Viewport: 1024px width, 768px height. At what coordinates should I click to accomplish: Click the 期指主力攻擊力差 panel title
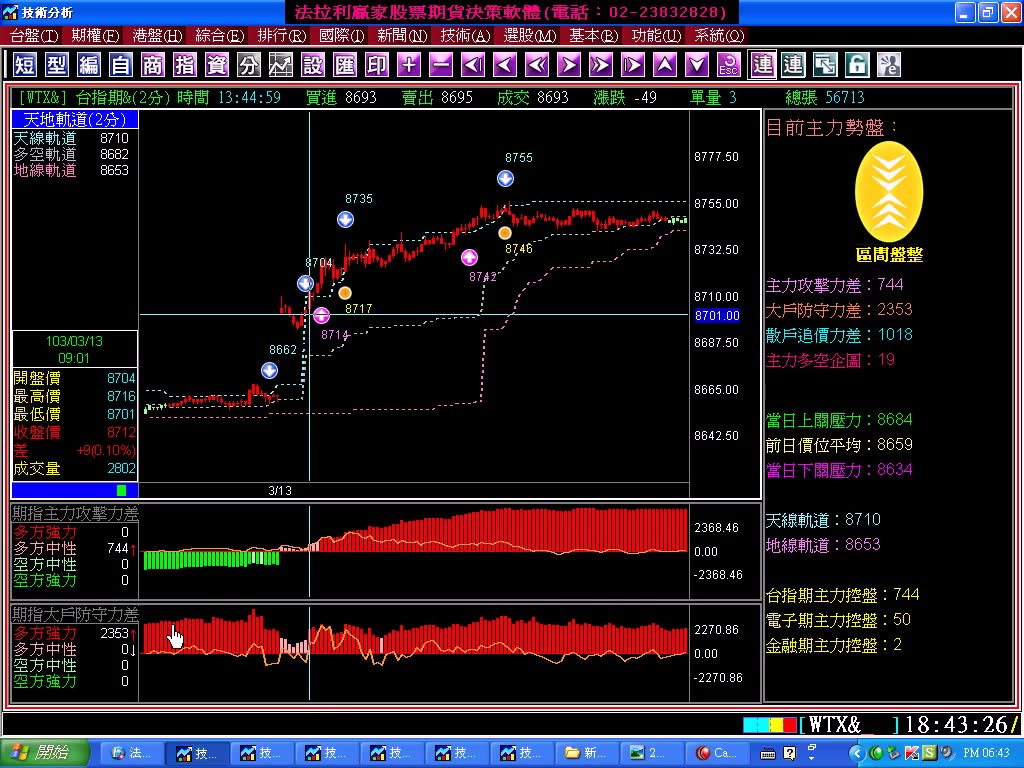pos(75,513)
